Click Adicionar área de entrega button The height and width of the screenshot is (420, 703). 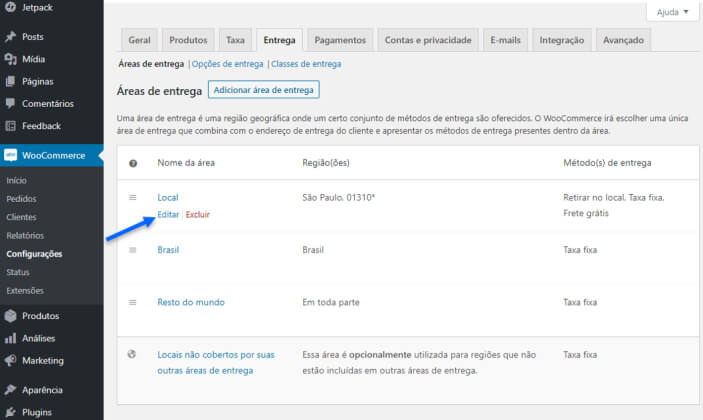point(263,90)
